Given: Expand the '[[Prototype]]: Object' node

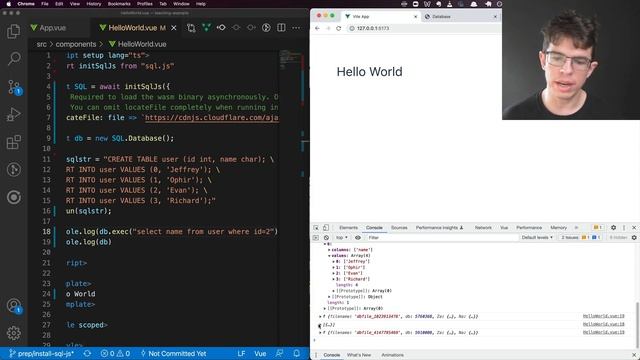Looking at the screenshot, I should click(x=329, y=297).
